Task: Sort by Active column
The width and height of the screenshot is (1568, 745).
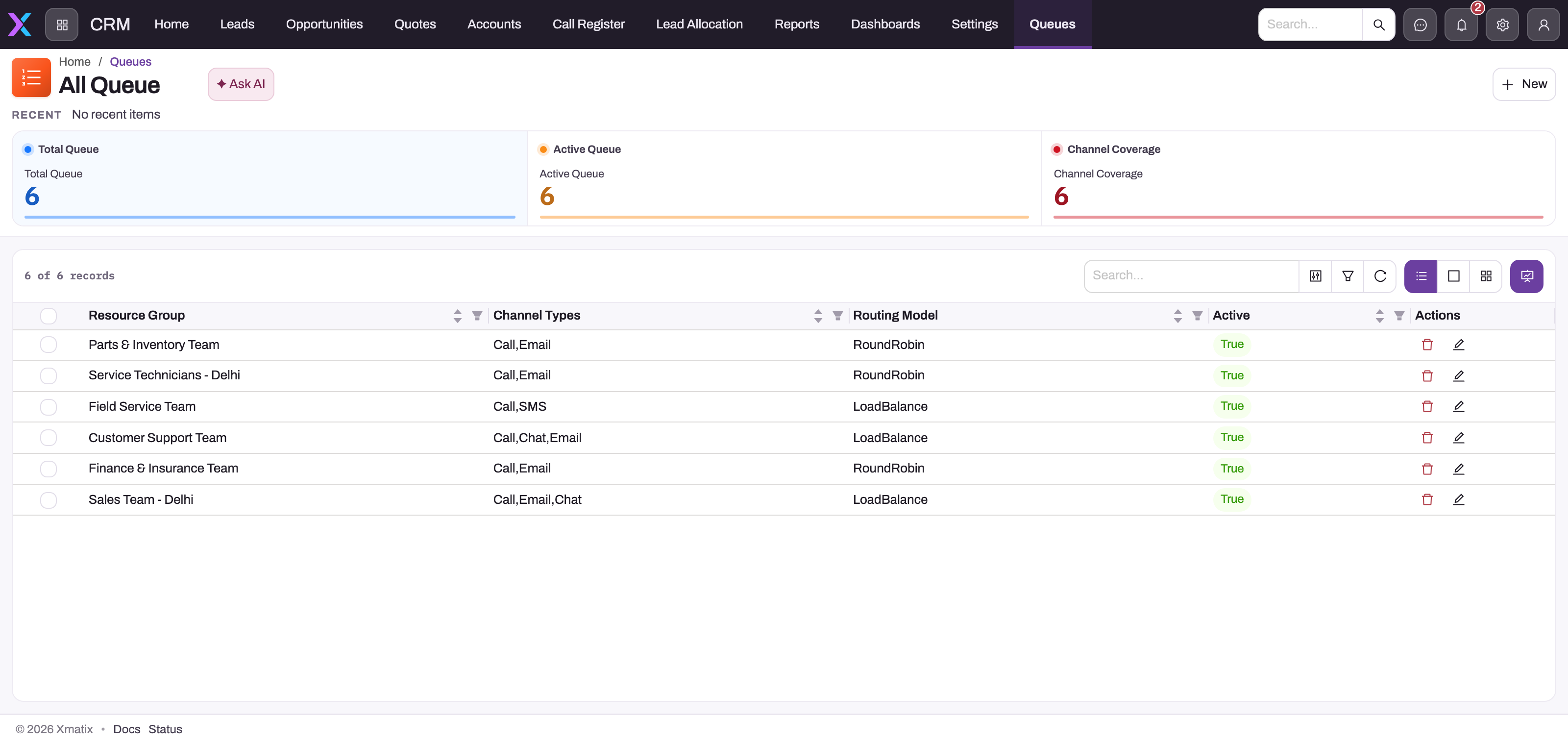Action: (x=1379, y=315)
